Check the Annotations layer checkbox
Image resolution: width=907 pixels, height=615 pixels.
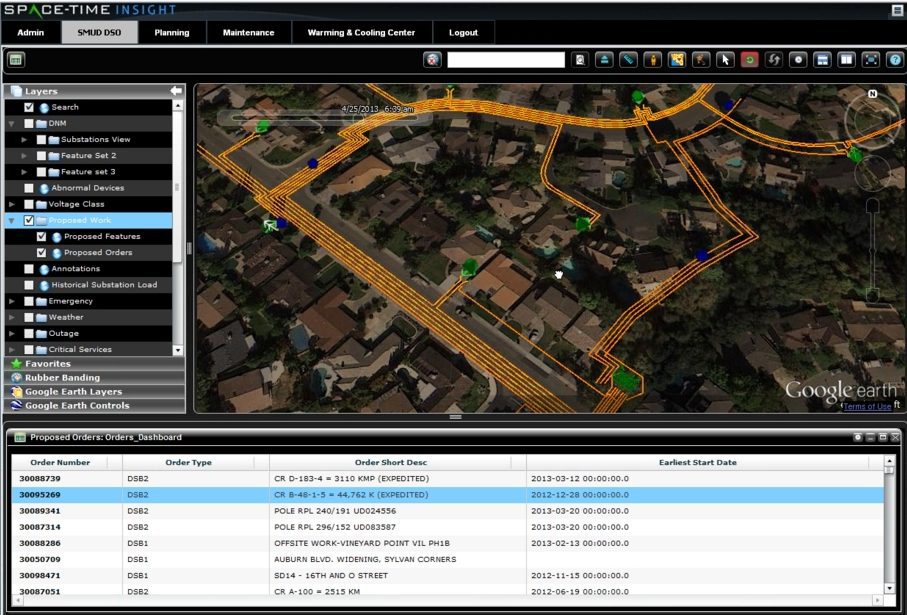(x=29, y=269)
